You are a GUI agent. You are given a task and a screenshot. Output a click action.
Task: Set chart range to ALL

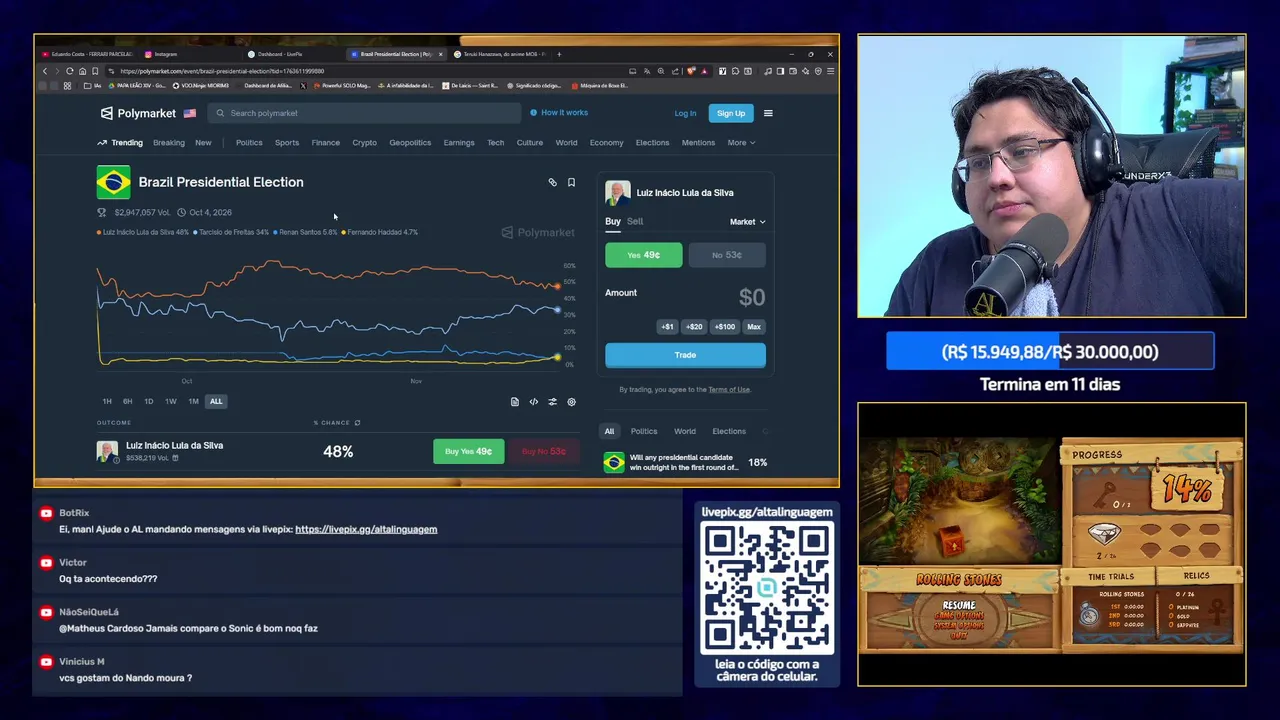[216, 401]
